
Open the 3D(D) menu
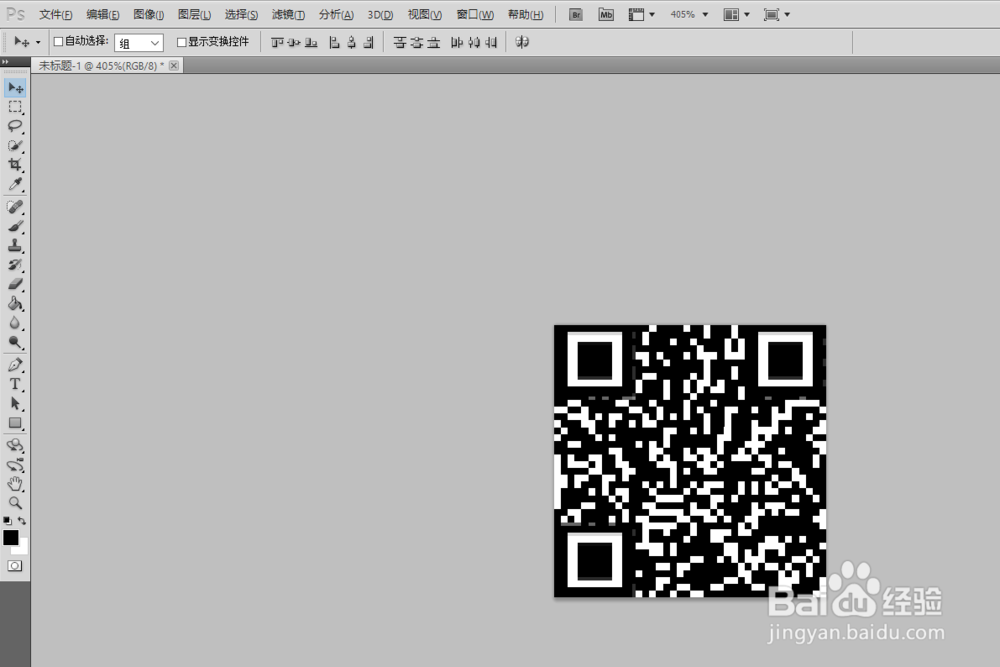pos(380,15)
